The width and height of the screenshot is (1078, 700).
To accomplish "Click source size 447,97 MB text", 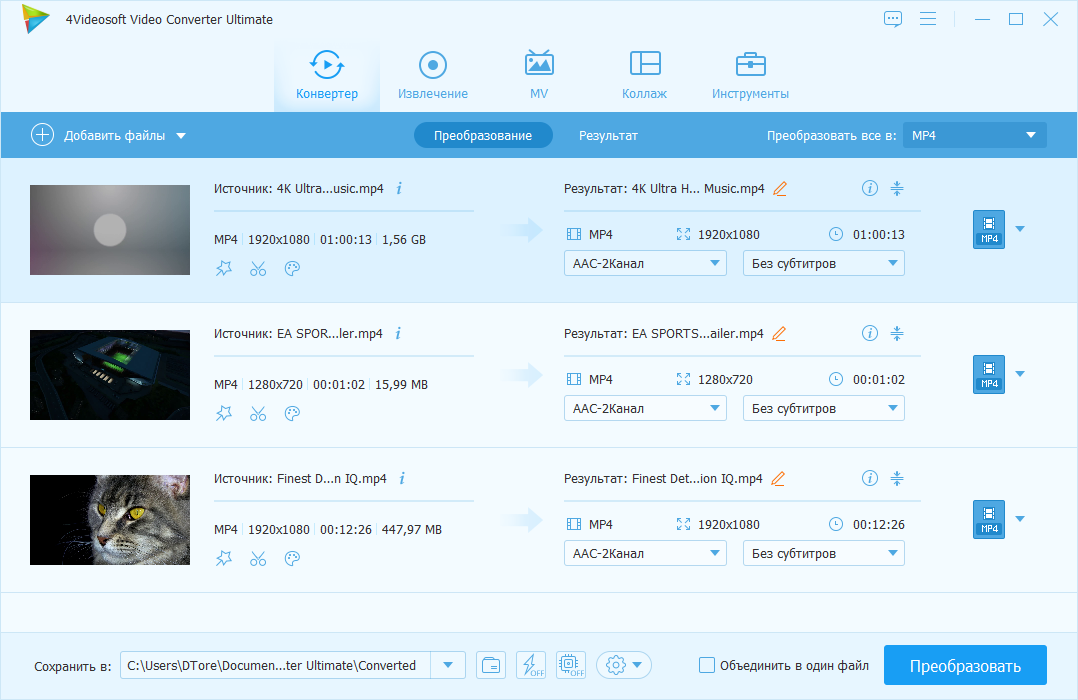I will coord(412,529).
